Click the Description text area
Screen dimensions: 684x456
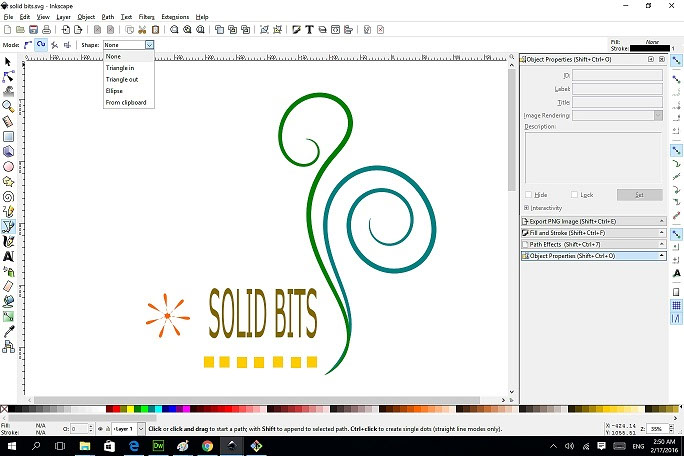594,158
